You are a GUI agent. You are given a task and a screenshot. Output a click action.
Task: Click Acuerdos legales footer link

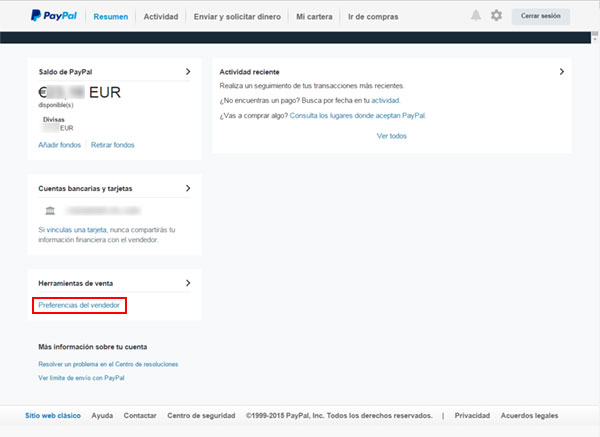tap(529, 416)
